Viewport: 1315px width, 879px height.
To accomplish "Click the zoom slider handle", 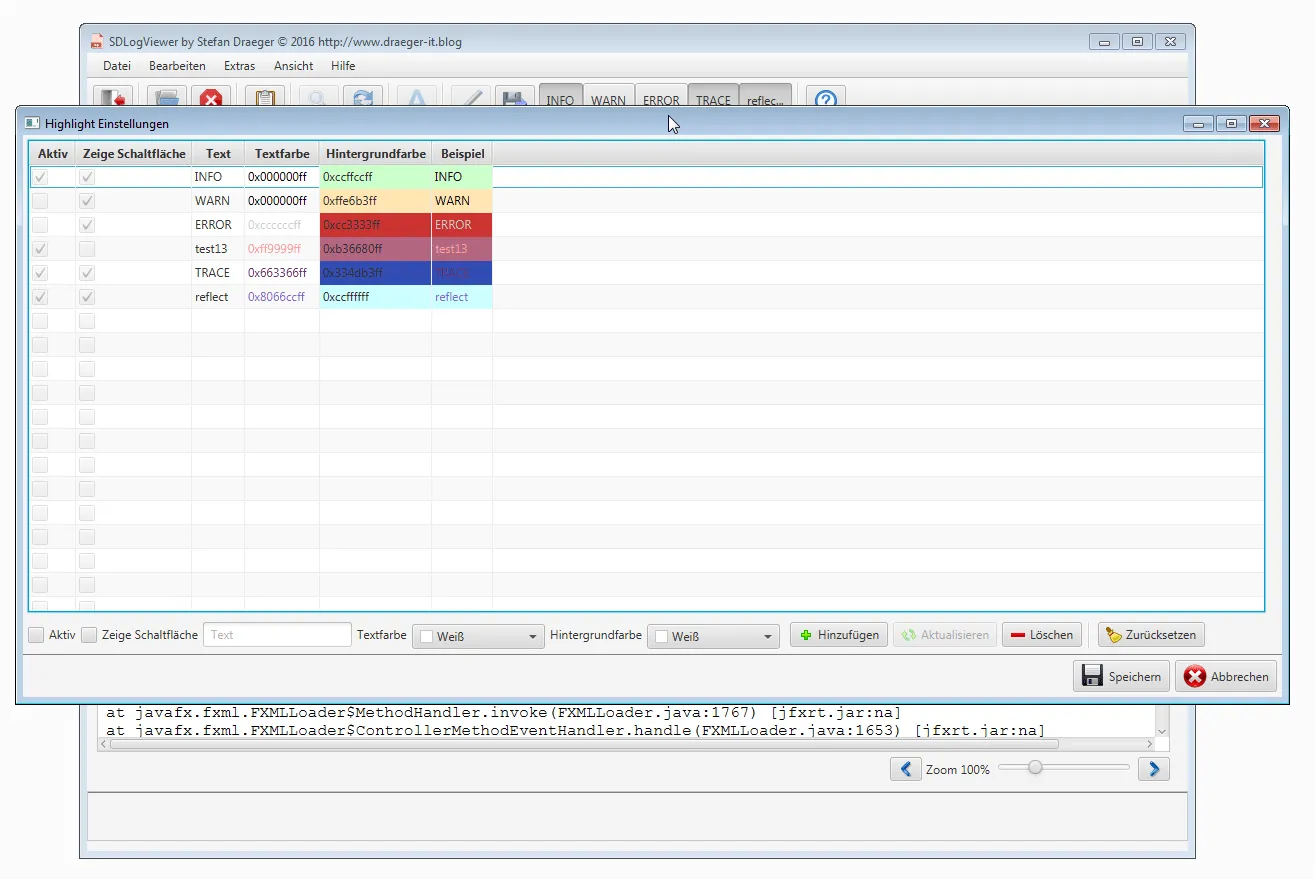I will 1036,768.
